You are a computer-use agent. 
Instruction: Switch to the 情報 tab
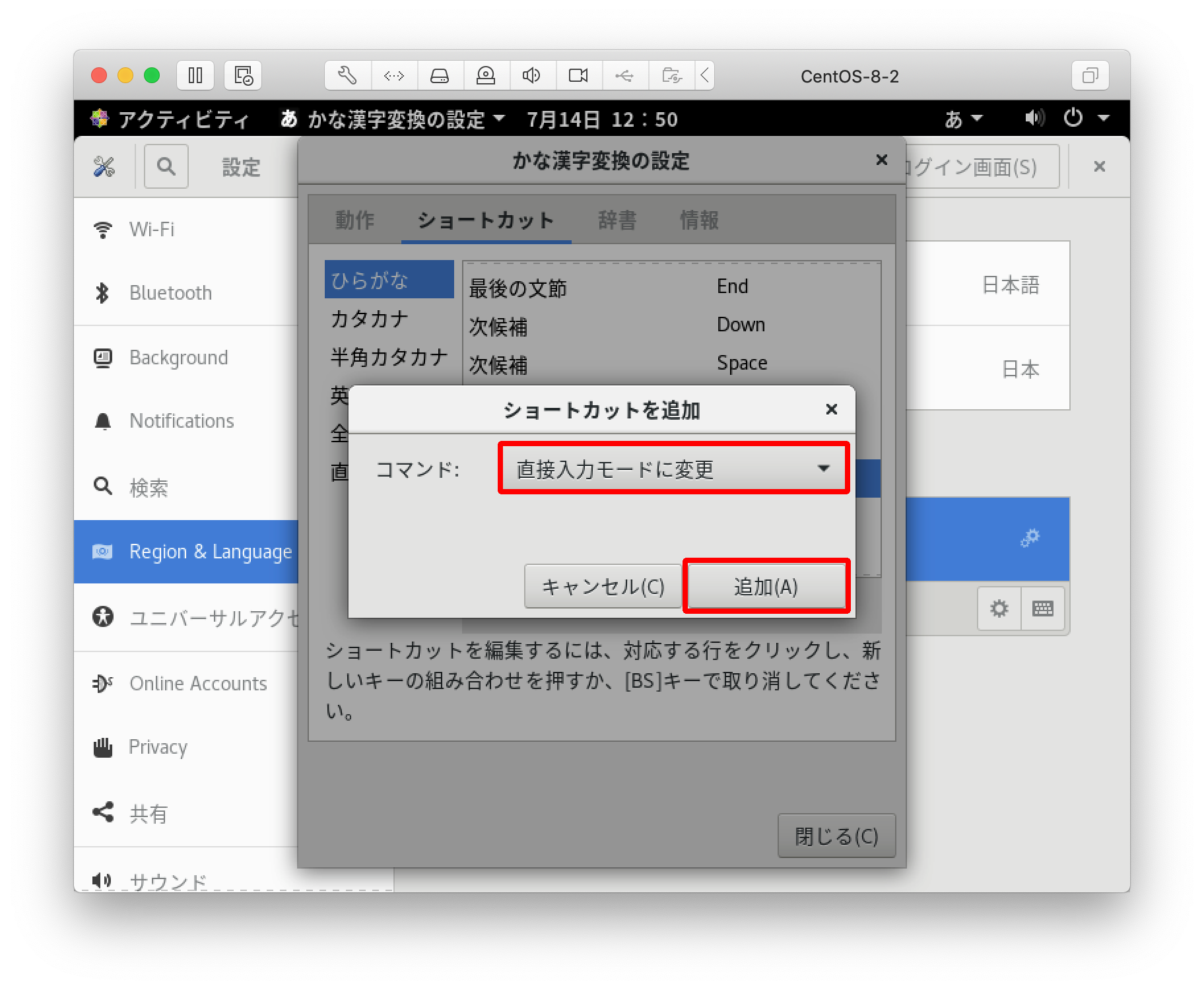(x=700, y=220)
